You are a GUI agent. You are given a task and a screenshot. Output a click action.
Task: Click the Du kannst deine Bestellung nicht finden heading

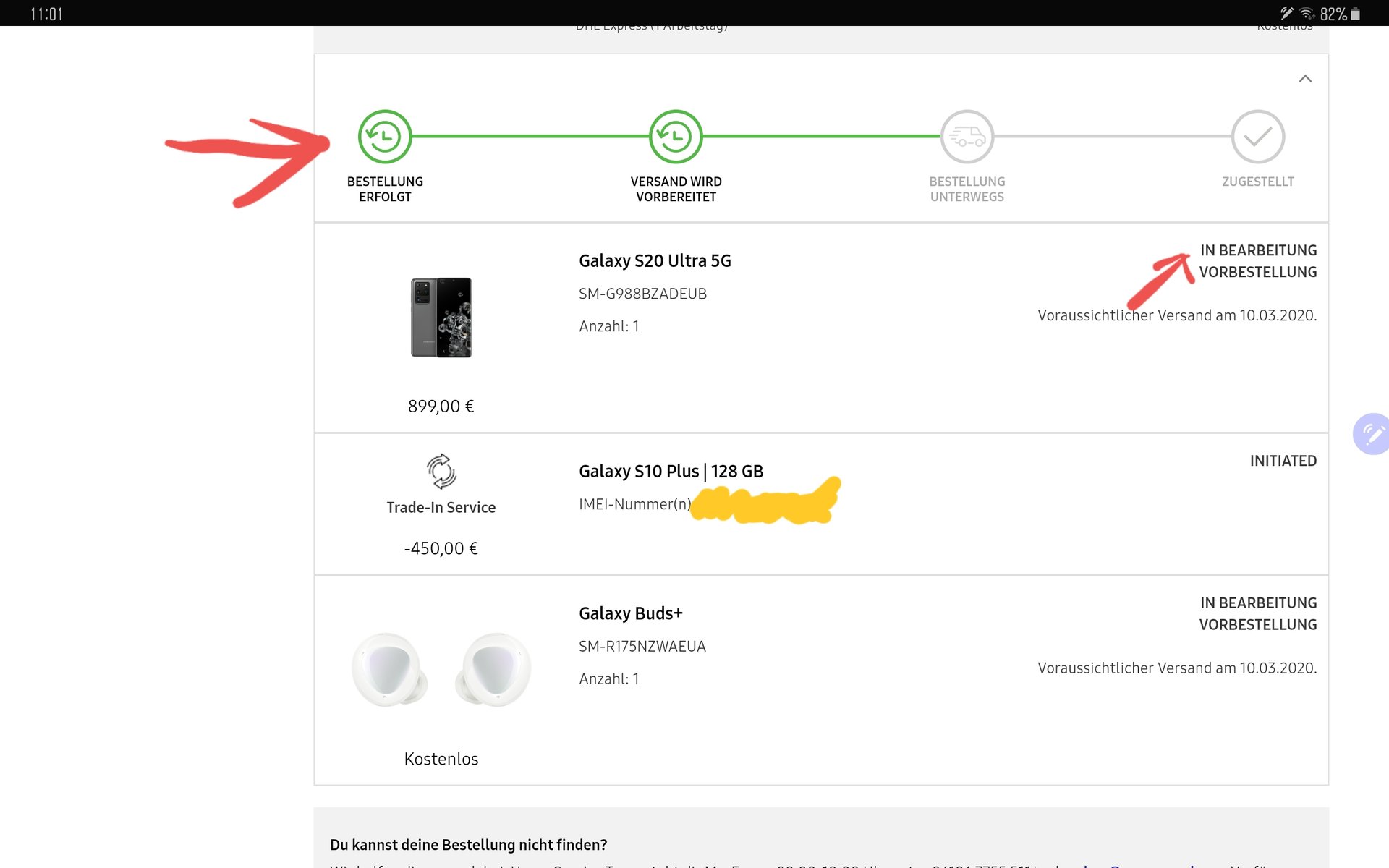coord(468,845)
